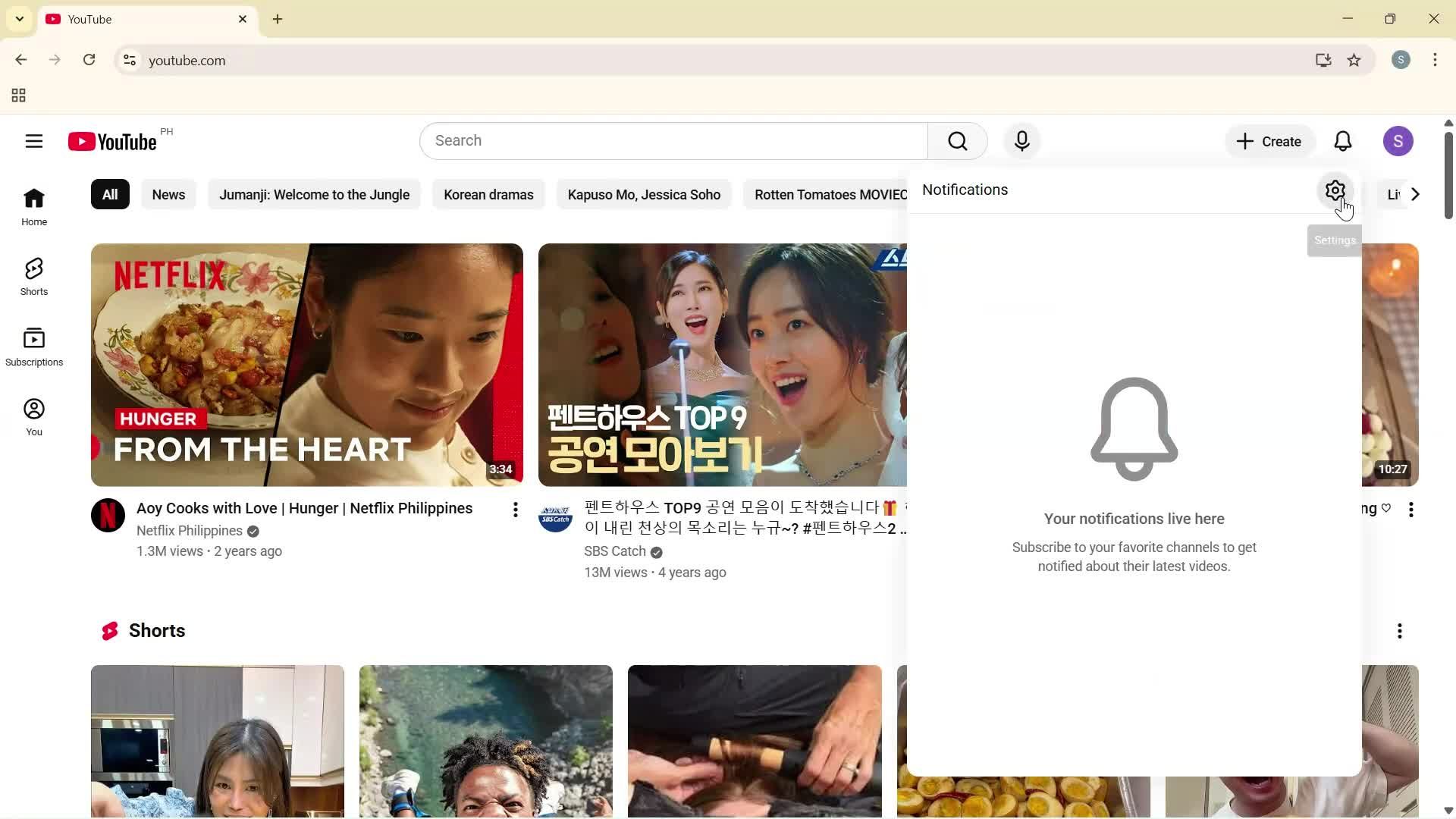The height and width of the screenshot is (819, 1456).
Task: Start a voice search with the microphone
Action: tap(1022, 141)
